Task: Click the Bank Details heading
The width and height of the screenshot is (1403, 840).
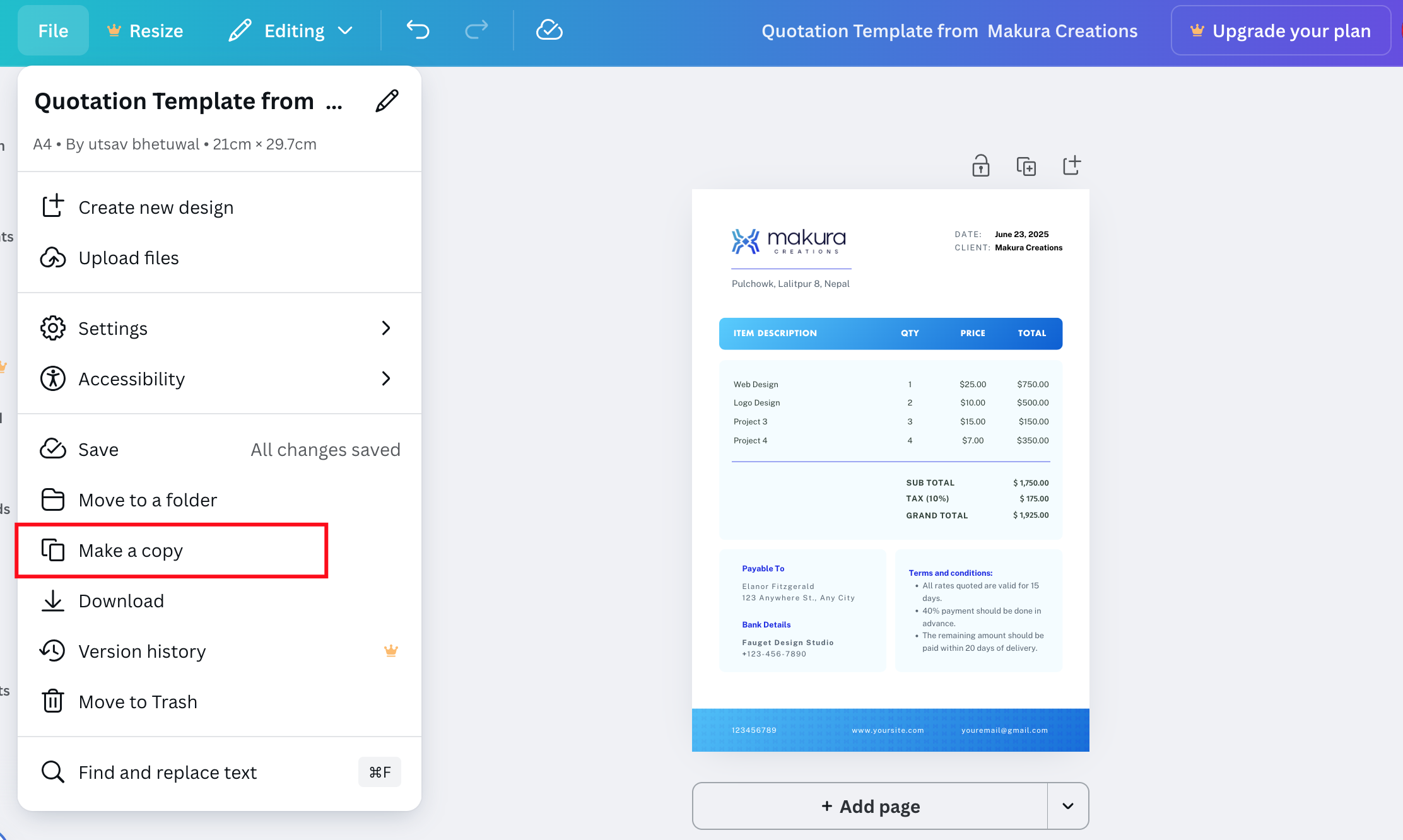Action: pyautogui.click(x=766, y=624)
